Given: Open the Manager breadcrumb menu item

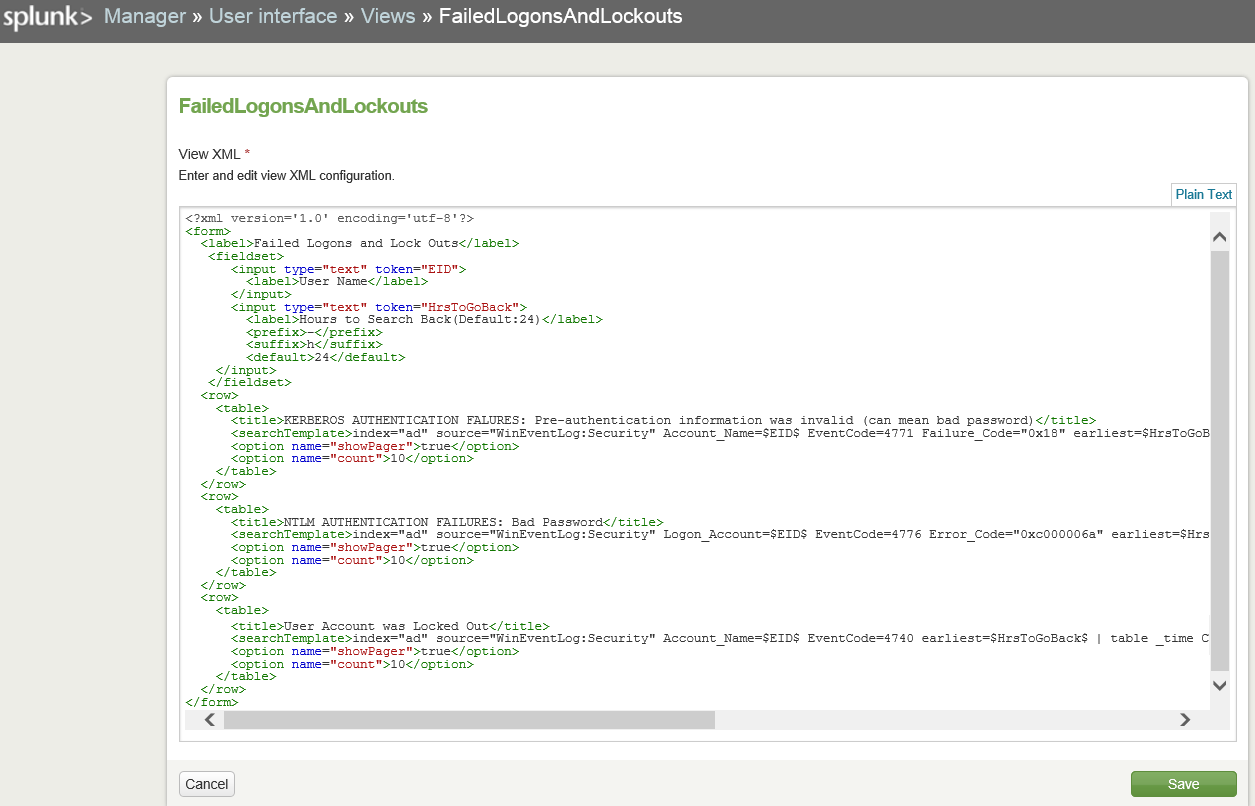Looking at the screenshot, I should pyautogui.click(x=145, y=16).
